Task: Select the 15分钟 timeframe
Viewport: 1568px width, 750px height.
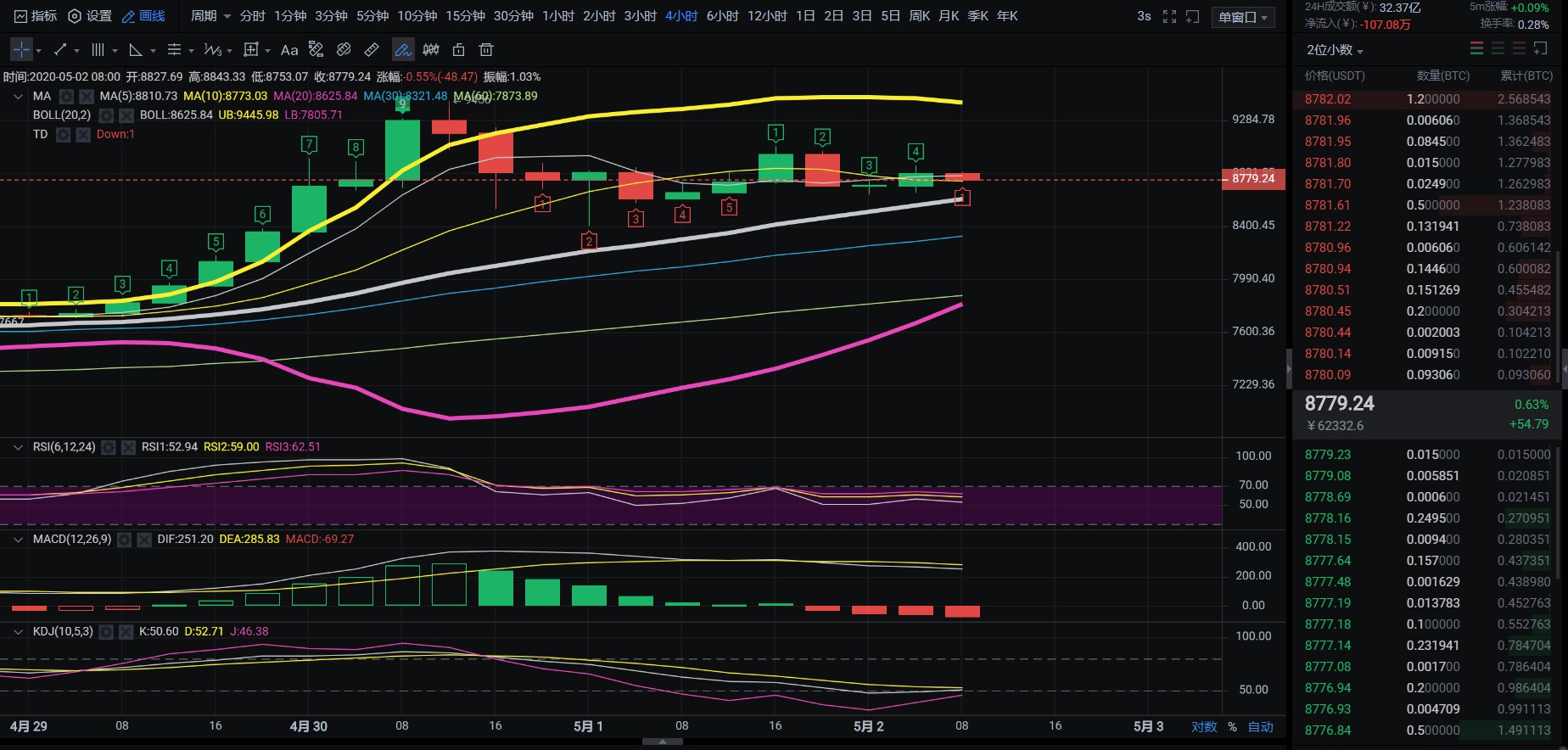Action: [x=465, y=16]
